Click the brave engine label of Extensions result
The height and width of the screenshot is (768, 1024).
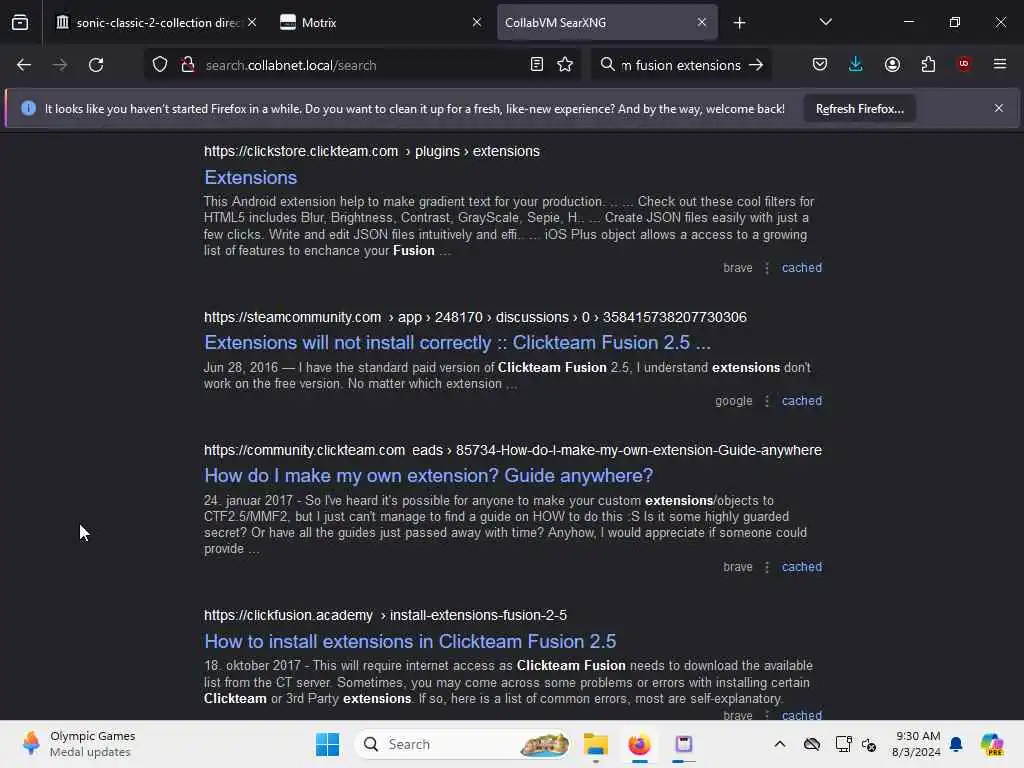(737, 268)
